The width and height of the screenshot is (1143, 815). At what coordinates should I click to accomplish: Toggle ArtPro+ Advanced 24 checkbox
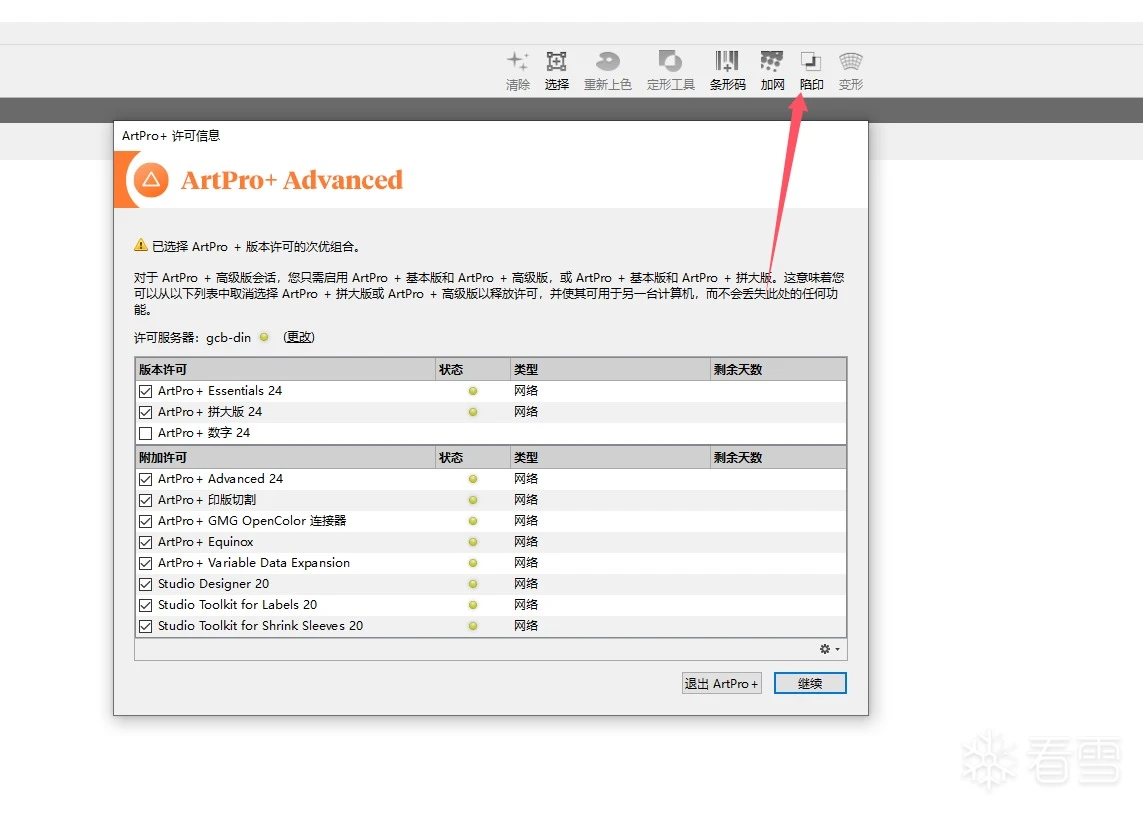[x=146, y=480]
